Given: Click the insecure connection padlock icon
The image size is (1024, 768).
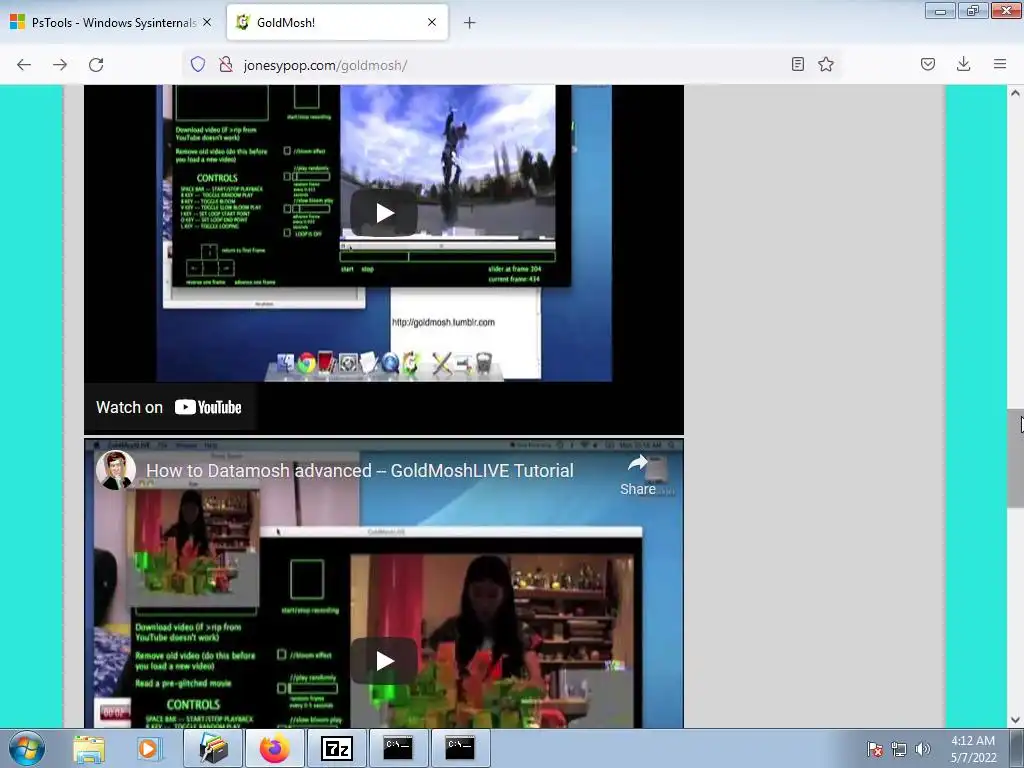Looking at the screenshot, I should [x=226, y=64].
